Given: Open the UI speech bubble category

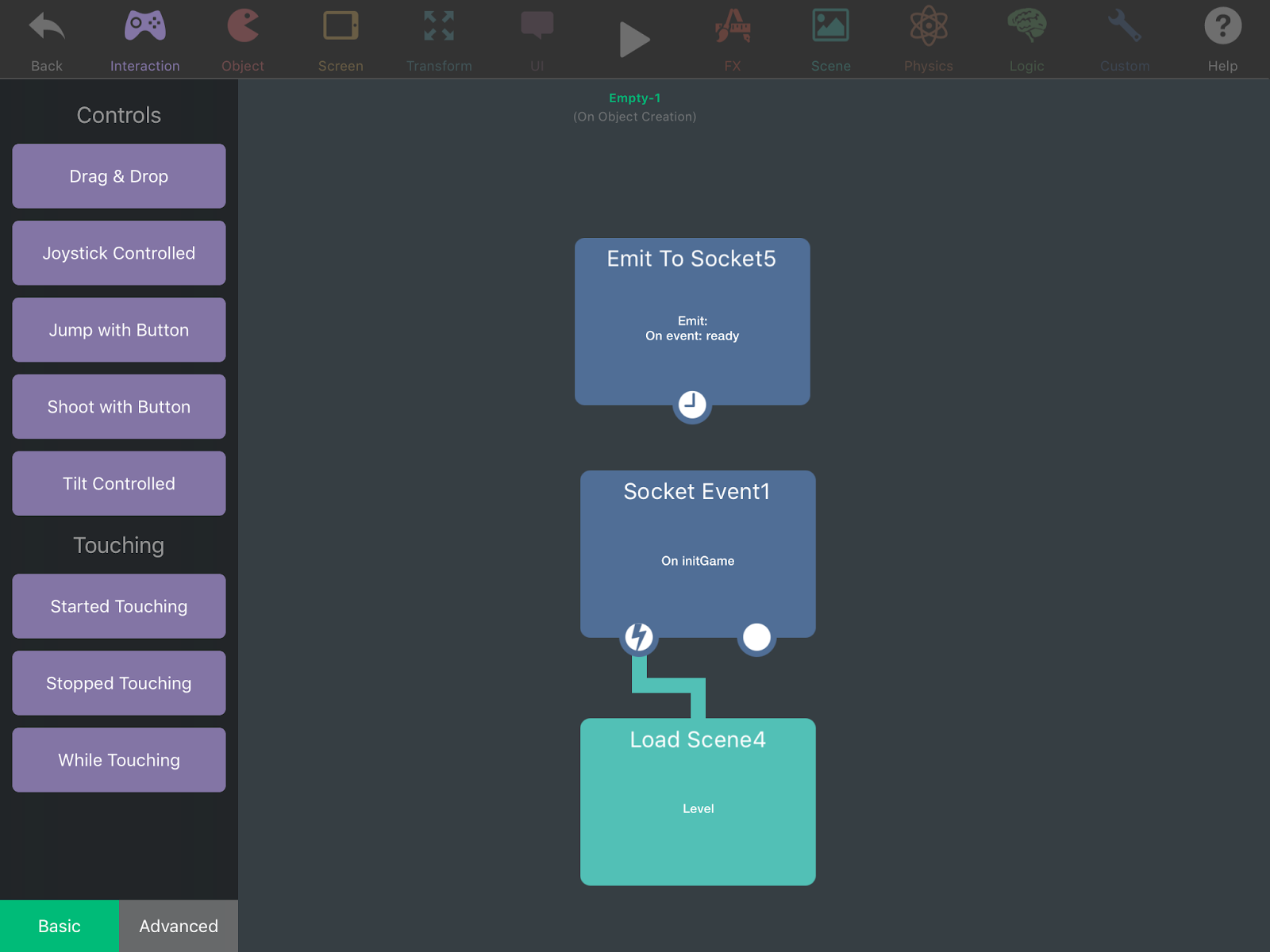Looking at the screenshot, I should [537, 40].
